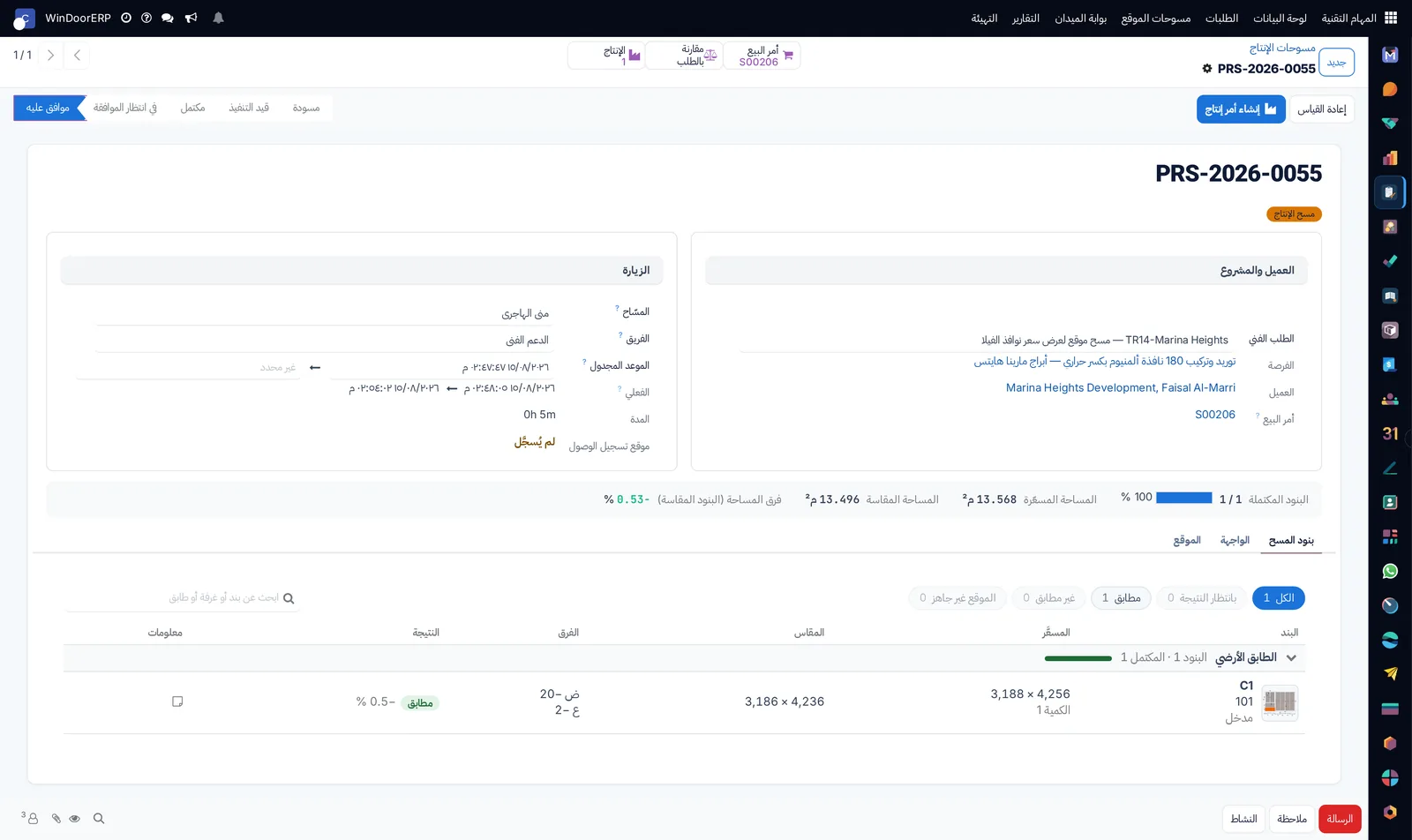Image resolution: width=1412 pixels, height=840 pixels.
Task: Open the 'الموقع' tab
Action: 1187,540
